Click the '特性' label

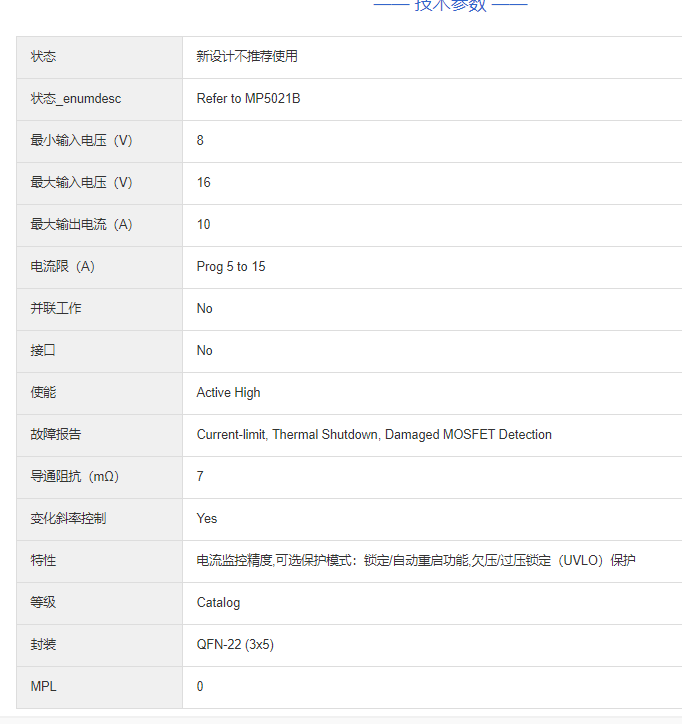43,561
